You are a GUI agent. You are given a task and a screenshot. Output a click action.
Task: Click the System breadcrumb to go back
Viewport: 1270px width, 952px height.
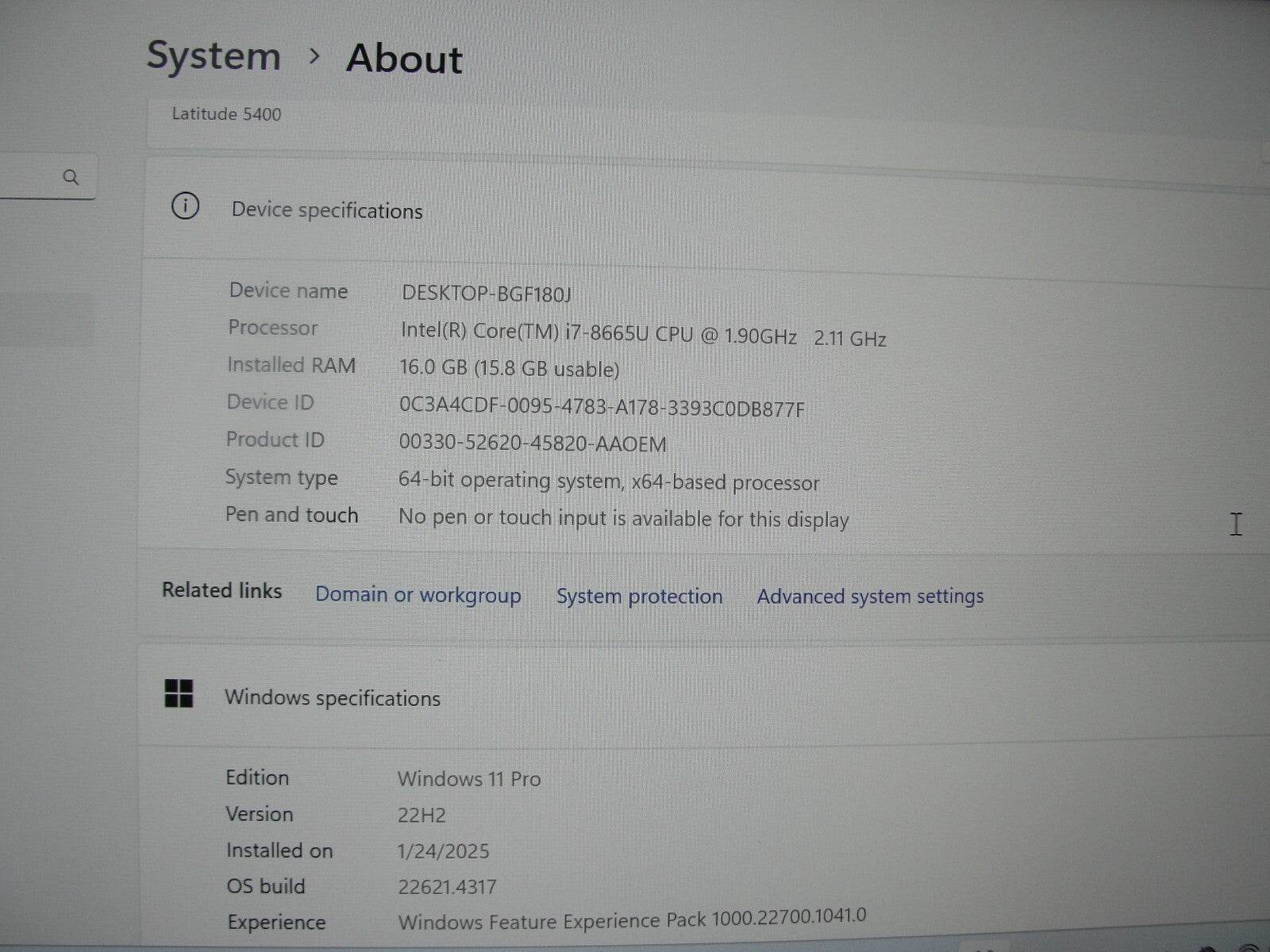(214, 56)
